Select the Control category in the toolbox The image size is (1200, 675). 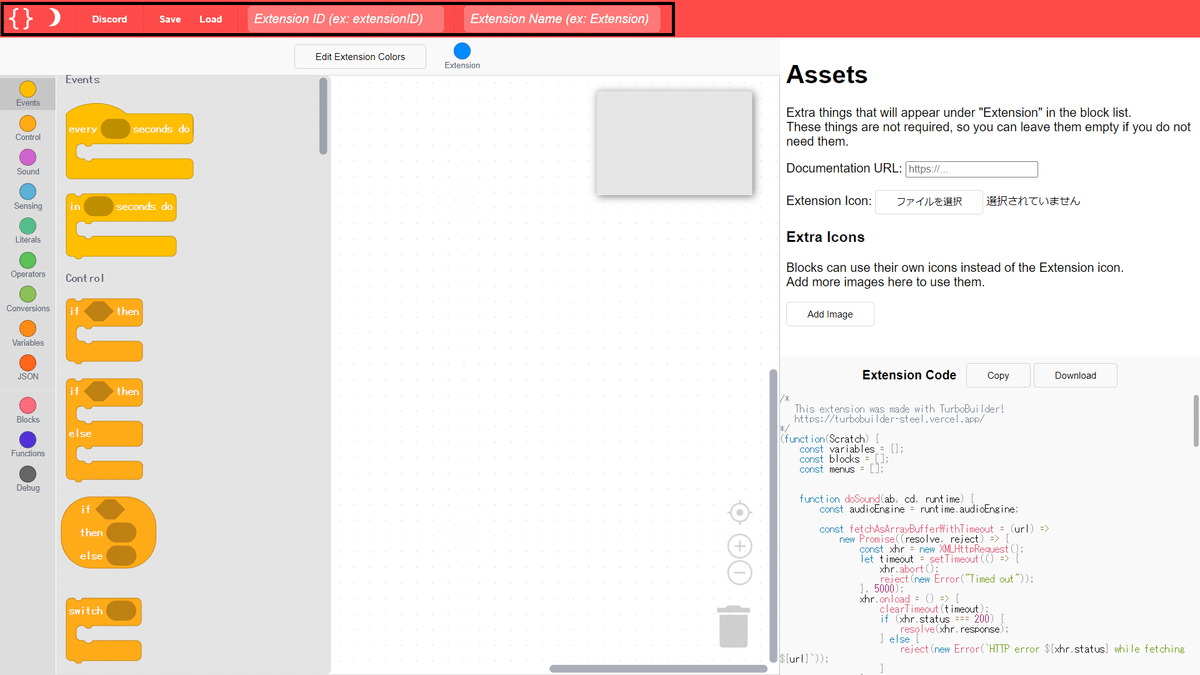(x=28, y=128)
